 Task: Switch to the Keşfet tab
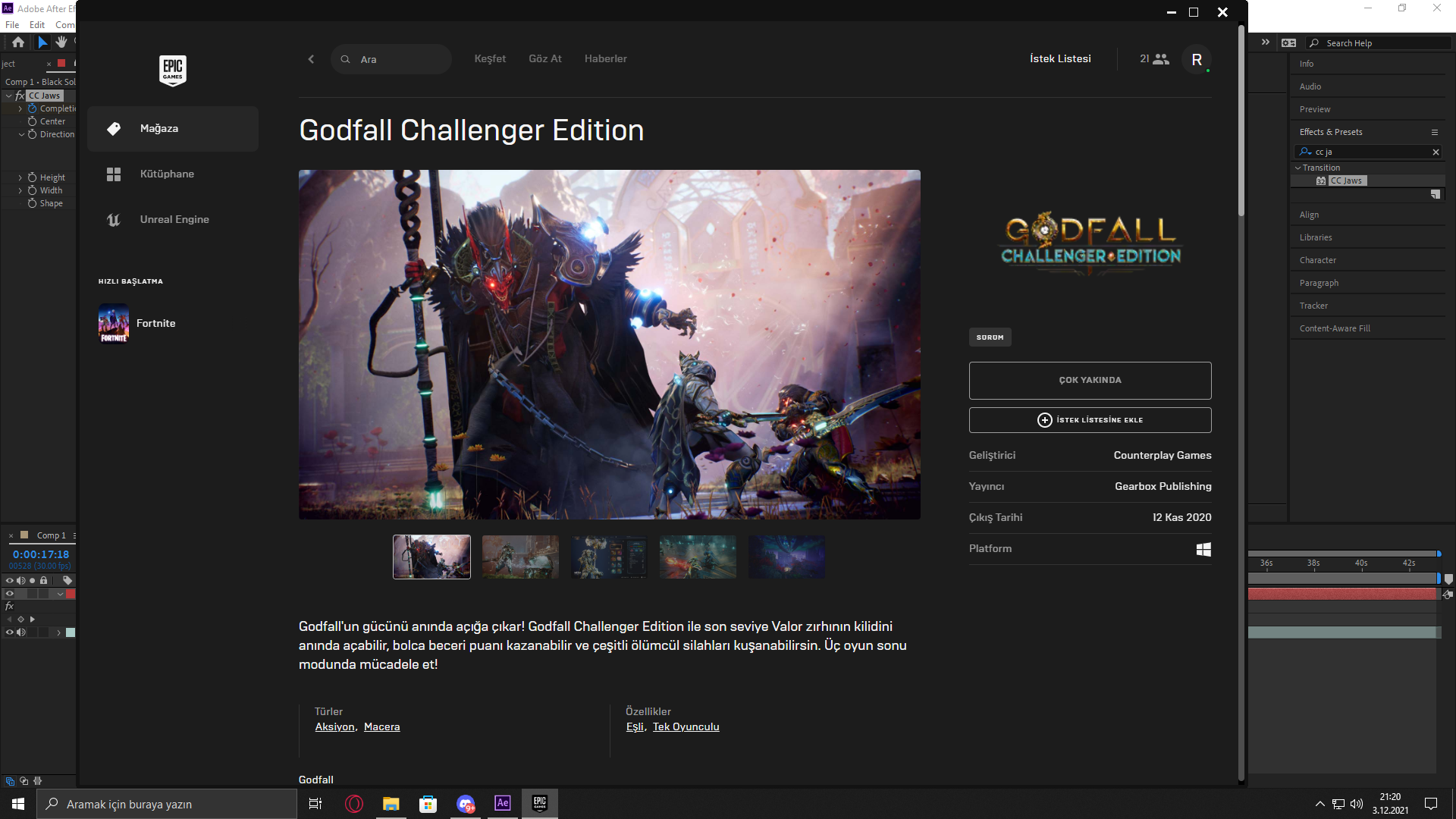click(490, 59)
